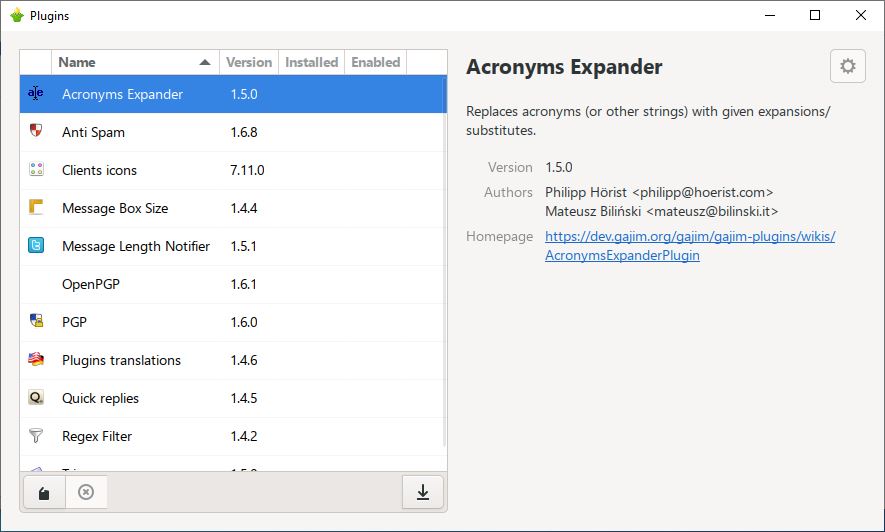The image size is (885, 532).
Task: Select the PGP plugin name
Action: click(75, 322)
